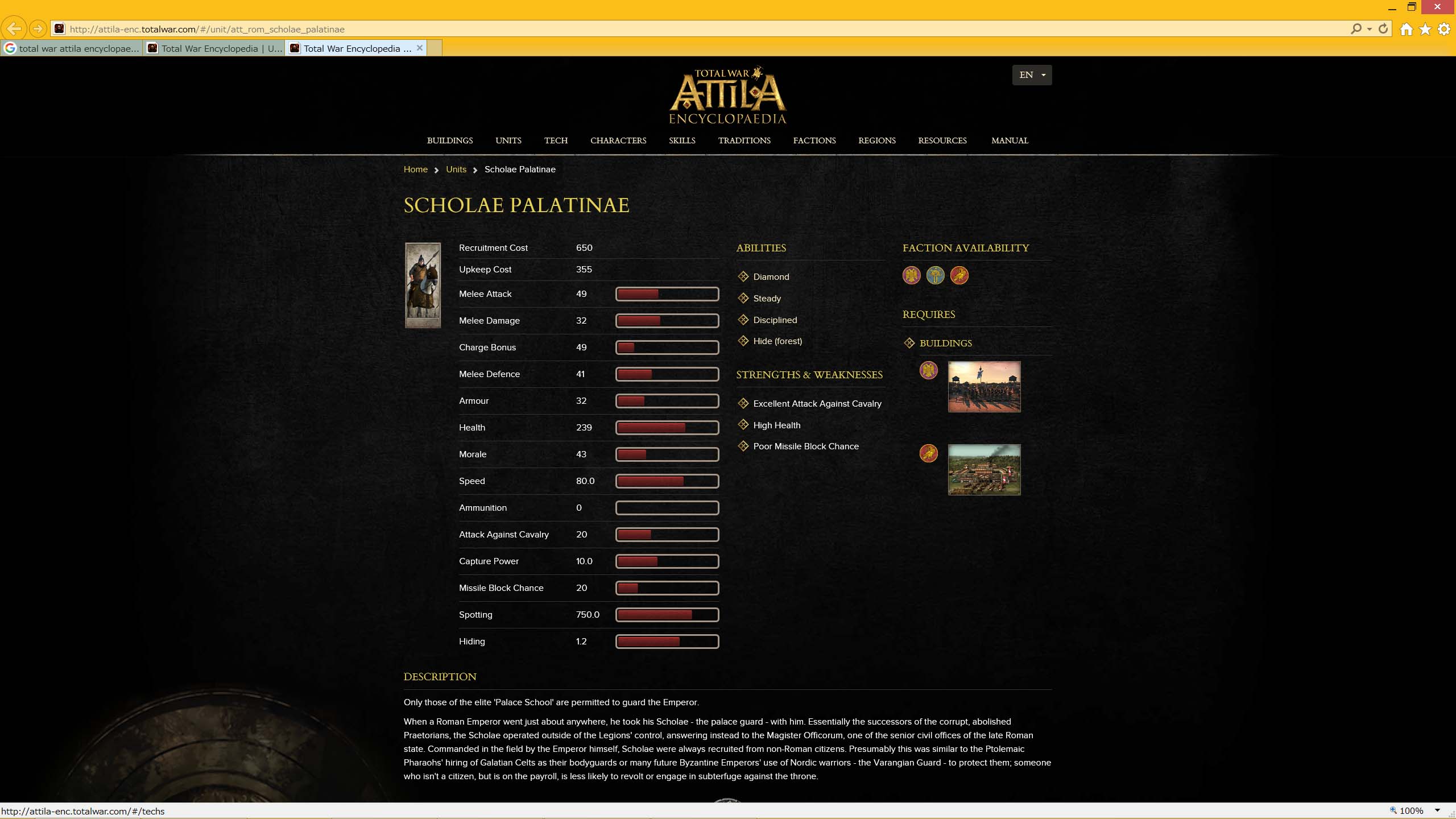The image size is (1456, 819).
Task: Open the barracks building thumbnail
Action: click(984, 387)
